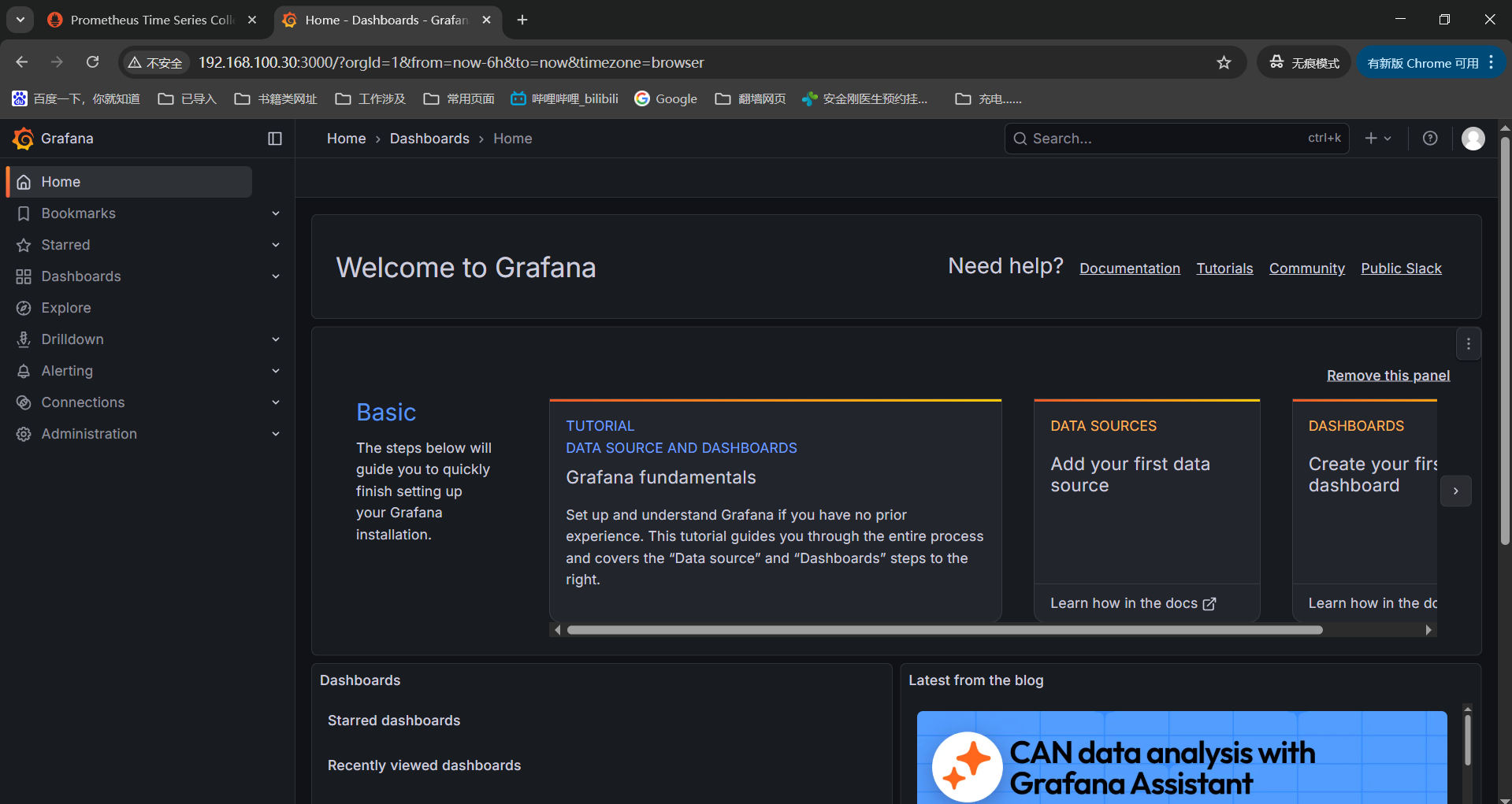Expand the Bookmarks section chevron

(x=276, y=213)
